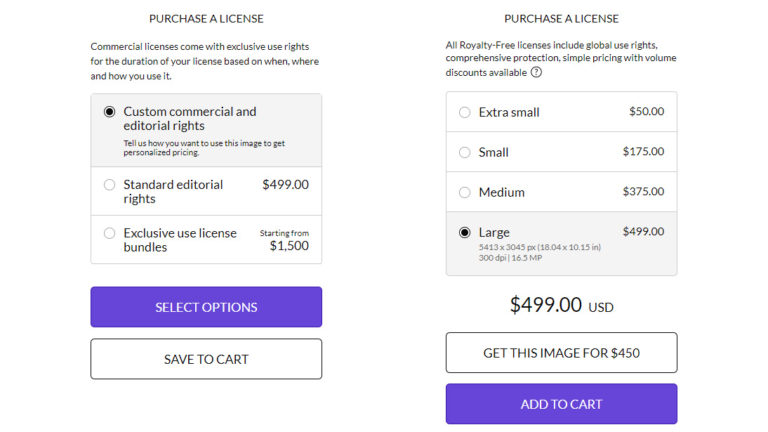The image size is (768, 432).
Task: Select Exclusive use license bundles radio
Action: 110,233
